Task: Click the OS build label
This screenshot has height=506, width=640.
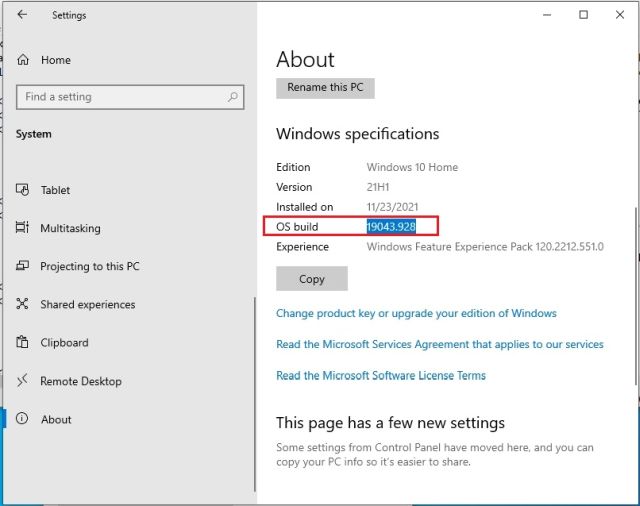Action: click(x=297, y=227)
